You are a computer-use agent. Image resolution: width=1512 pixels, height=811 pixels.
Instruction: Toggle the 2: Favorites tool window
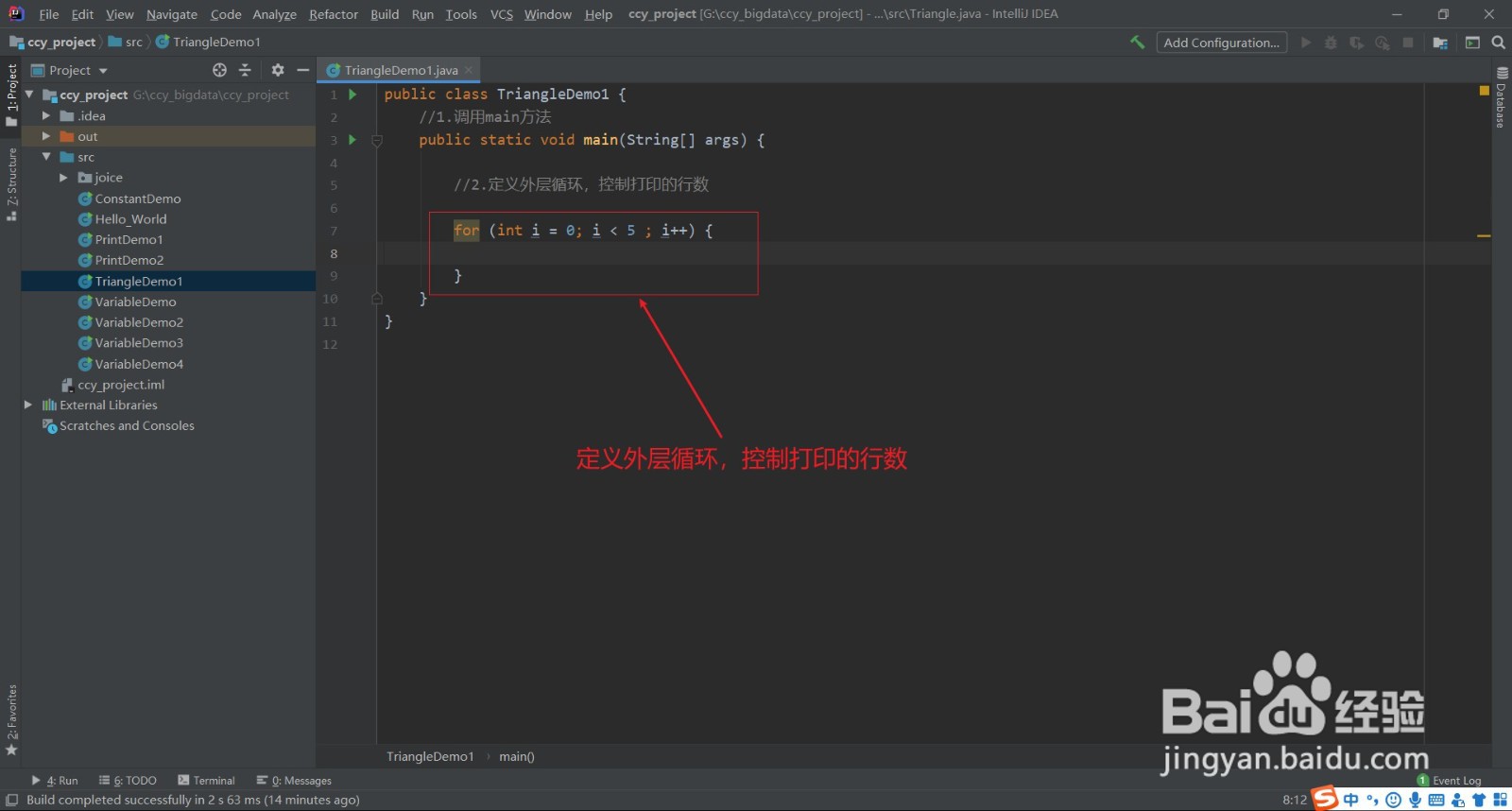tap(11, 720)
